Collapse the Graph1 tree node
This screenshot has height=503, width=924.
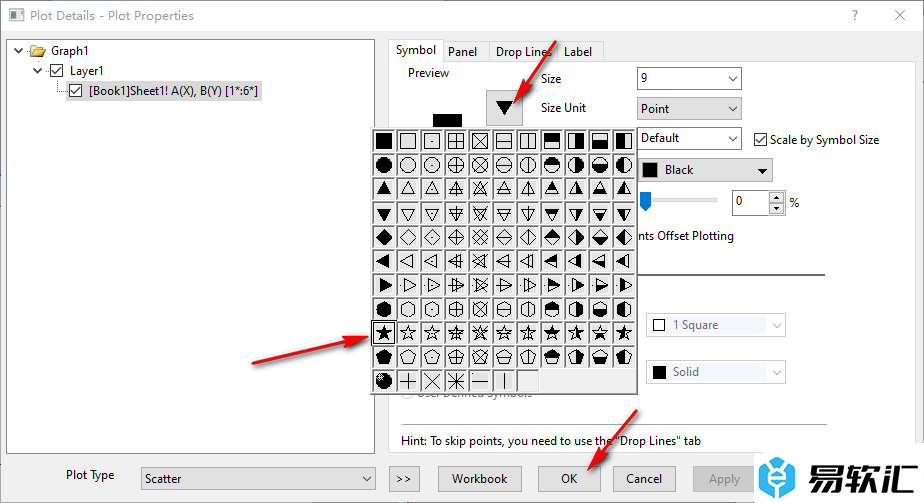click(x=19, y=51)
